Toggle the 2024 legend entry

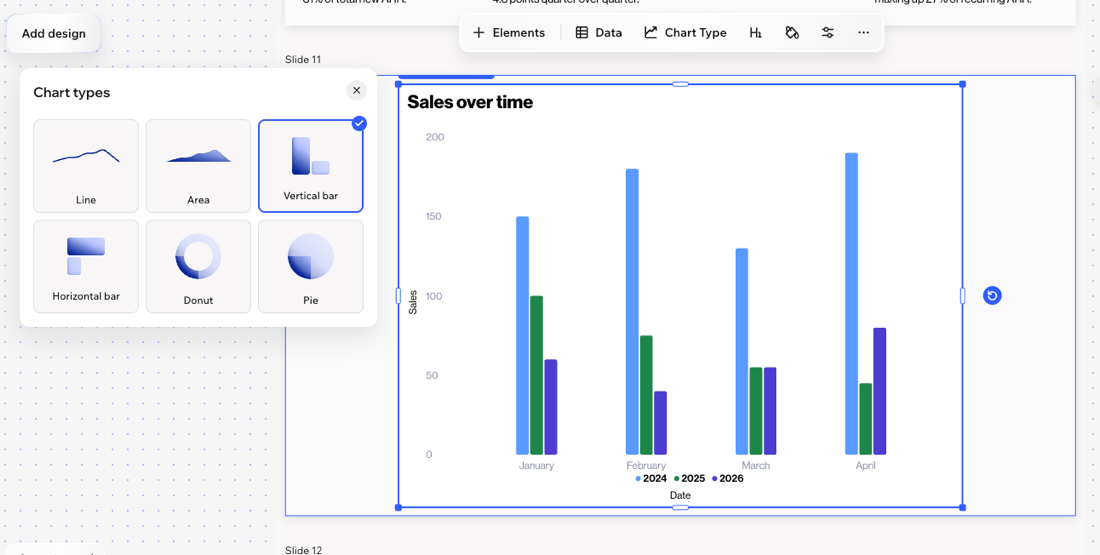pos(651,479)
